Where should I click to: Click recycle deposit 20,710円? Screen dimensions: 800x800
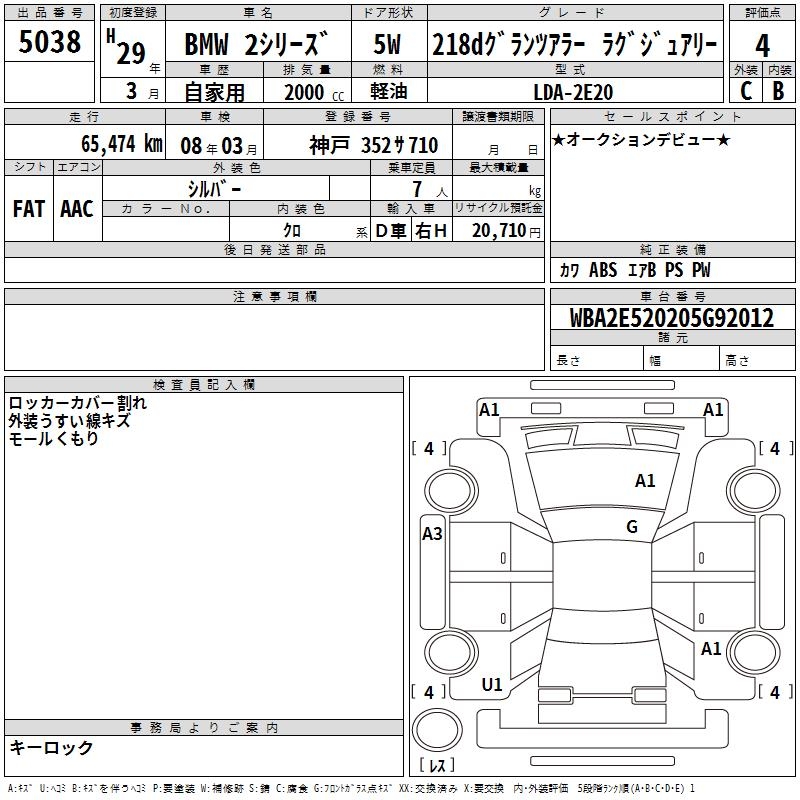pos(506,231)
